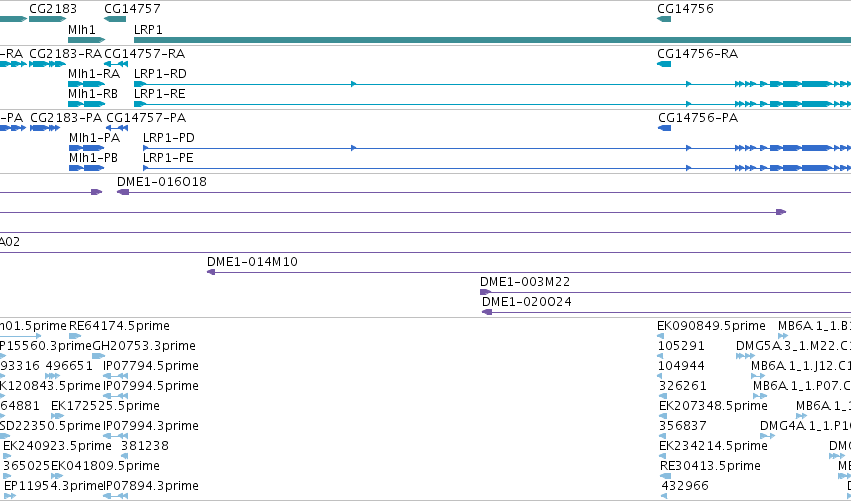
Task: Click the long LRP1 gene bar
Action: click(x=492, y=40)
